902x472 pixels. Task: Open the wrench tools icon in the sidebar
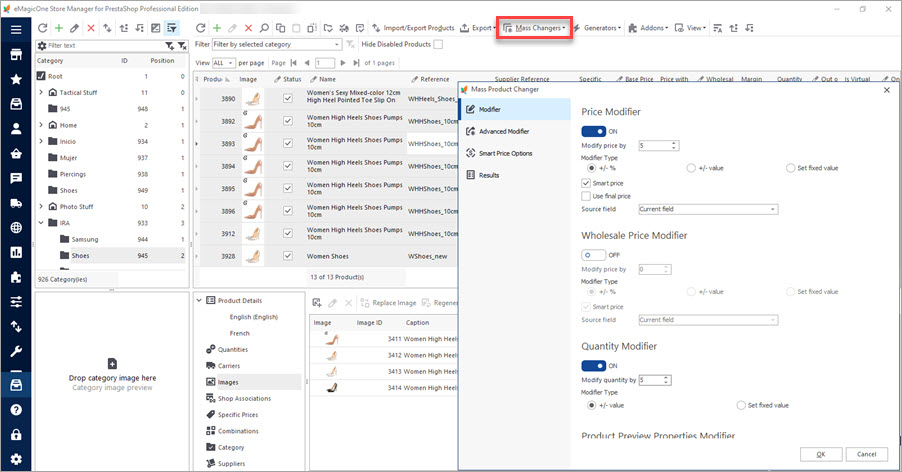16,351
